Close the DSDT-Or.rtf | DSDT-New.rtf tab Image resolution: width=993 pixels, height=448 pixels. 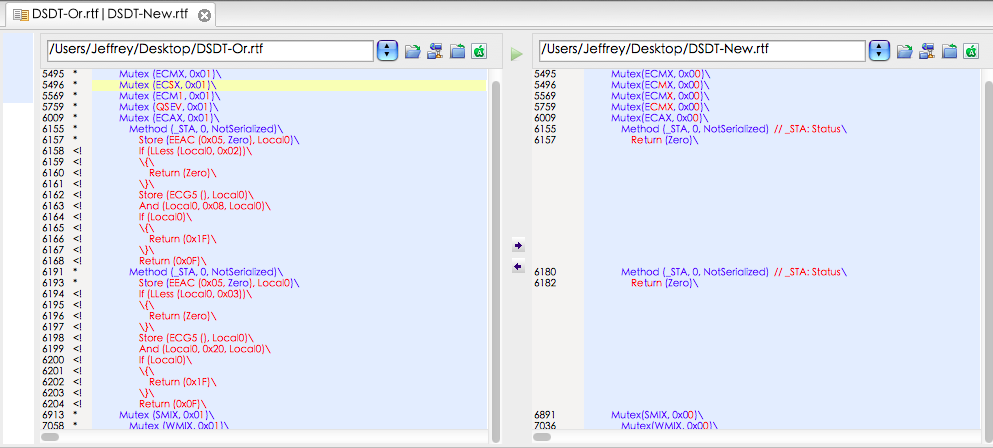tap(204, 16)
